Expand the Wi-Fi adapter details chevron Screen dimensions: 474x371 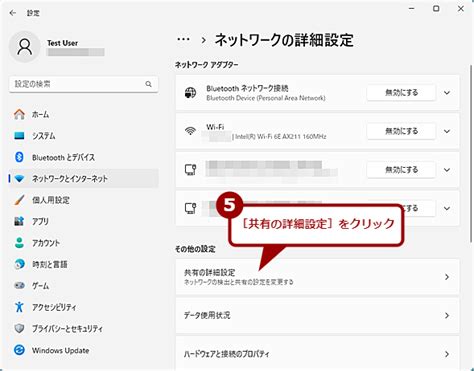pyautogui.click(x=447, y=131)
